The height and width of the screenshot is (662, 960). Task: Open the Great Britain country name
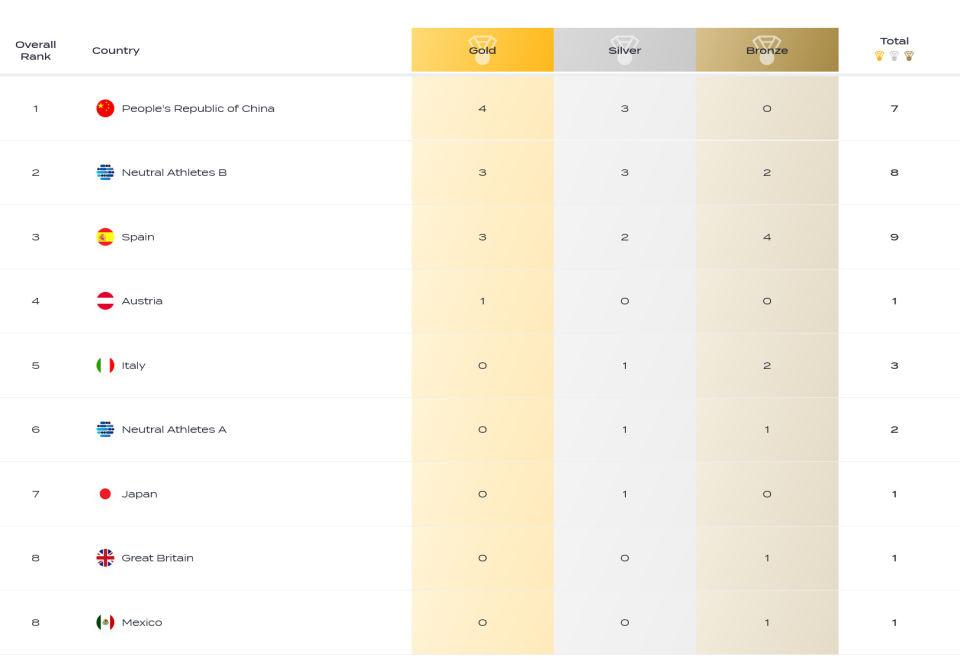point(157,558)
